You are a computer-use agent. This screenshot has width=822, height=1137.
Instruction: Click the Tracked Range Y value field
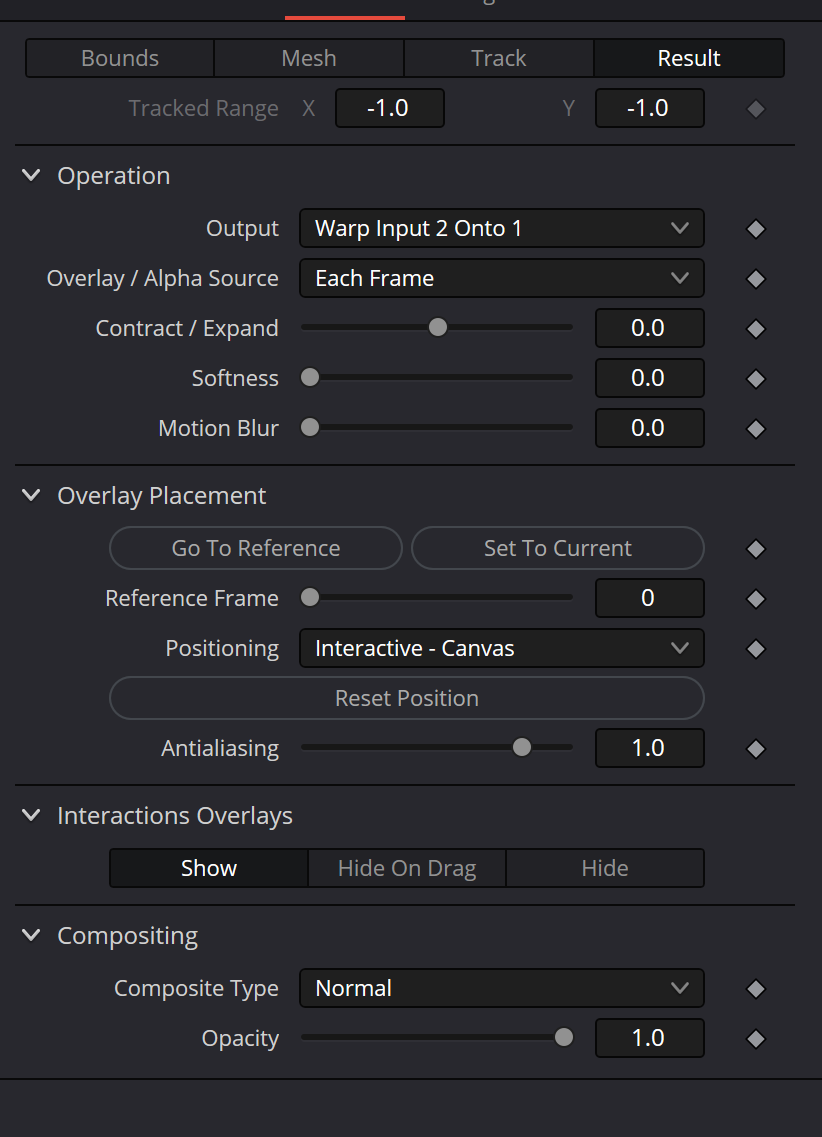pyautogui.click(x=649, y=108)
